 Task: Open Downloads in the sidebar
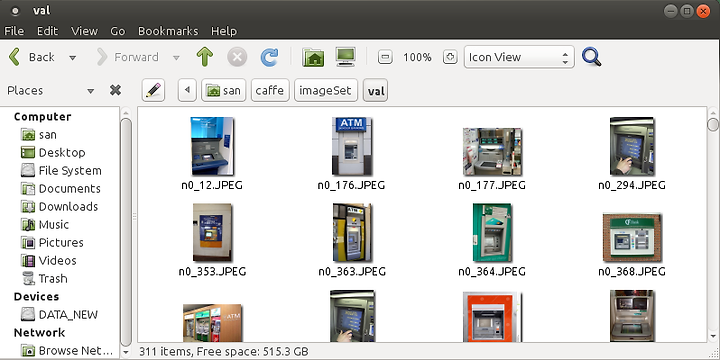[59, 207]
